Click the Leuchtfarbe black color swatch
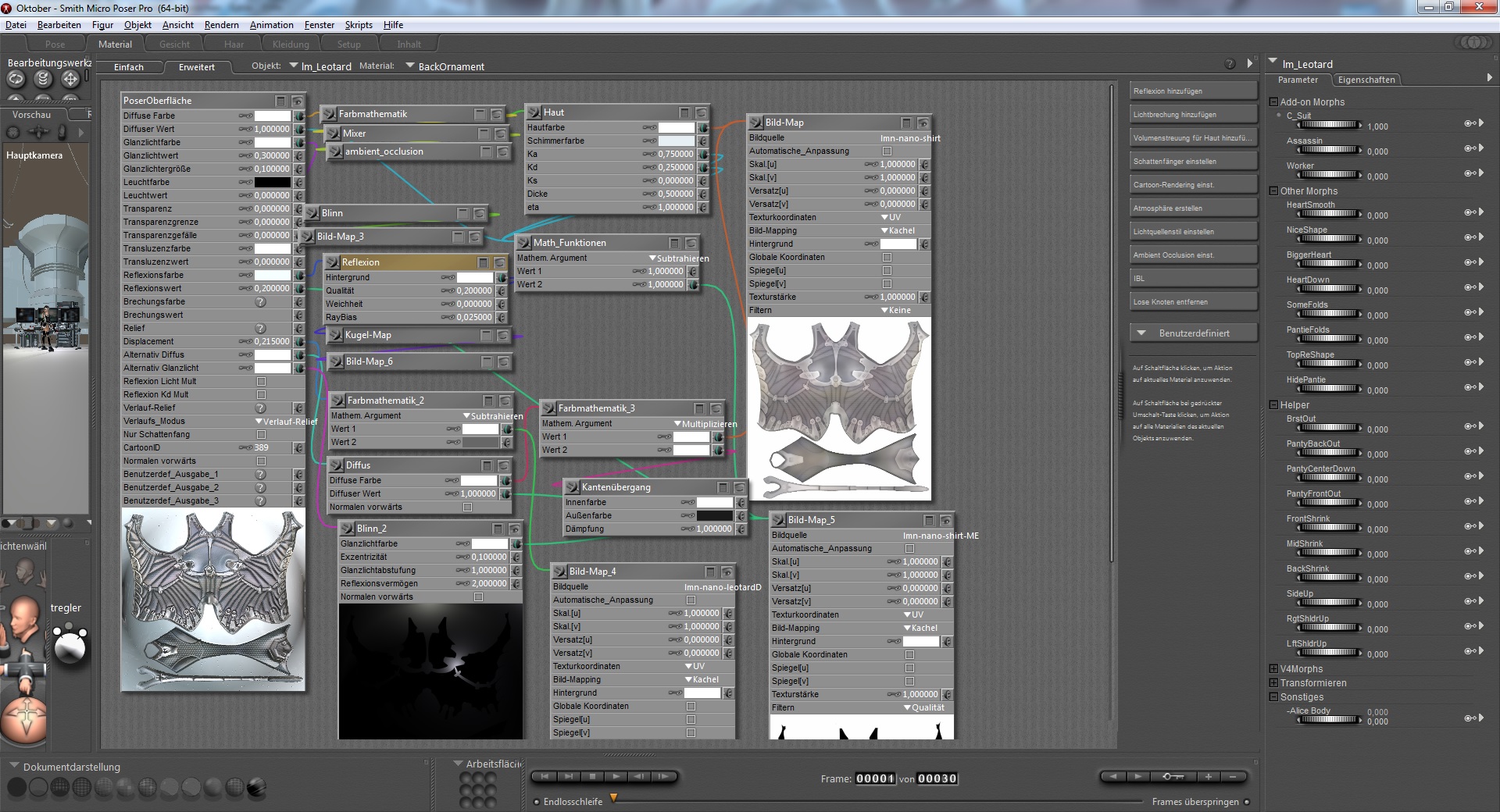Viewport: 1500px width, 812px height. pos(273,183)
